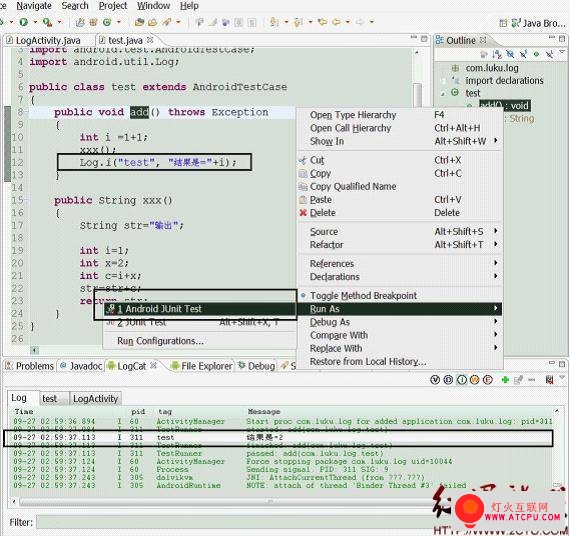The height and width of the screenshot is (536, 570).
Task: Click the Open Perspective icon beside Java Browsing
Action: tap(503, 23)
